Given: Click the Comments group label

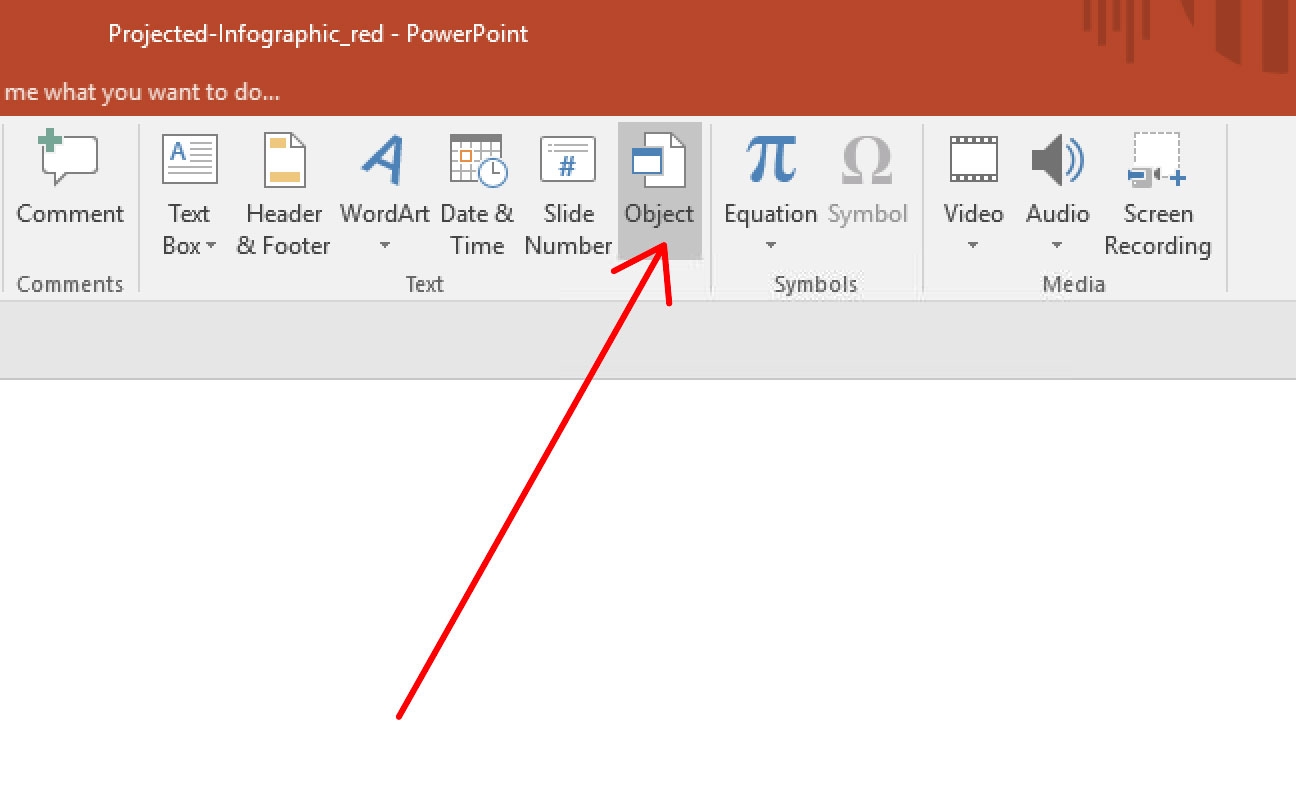Looking at the screenshot, I should 70,283.
